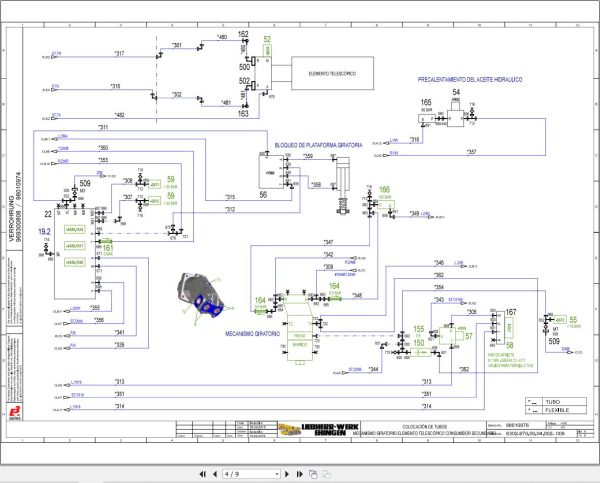Click component number 22
The image size is (600, 483).
(x=48, y=214)
